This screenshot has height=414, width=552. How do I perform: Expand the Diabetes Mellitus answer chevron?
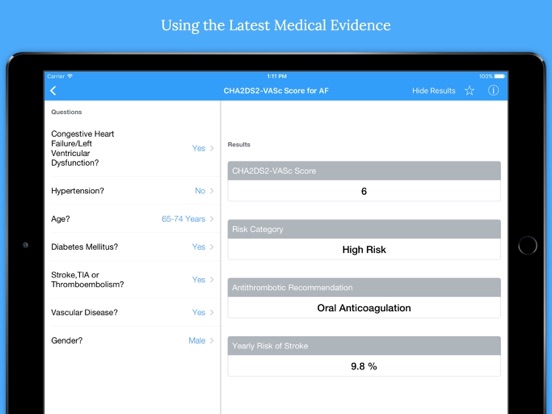pyautogui.click(x=212, y=247)
